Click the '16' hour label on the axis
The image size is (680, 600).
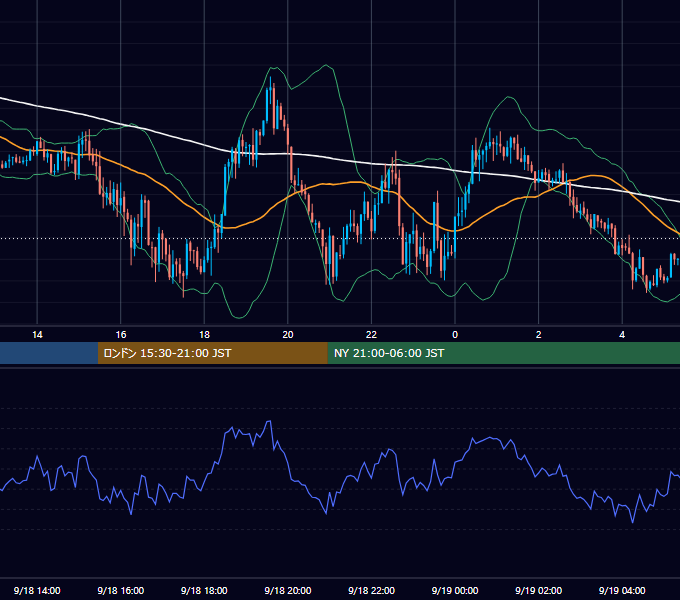click(121, 335)
